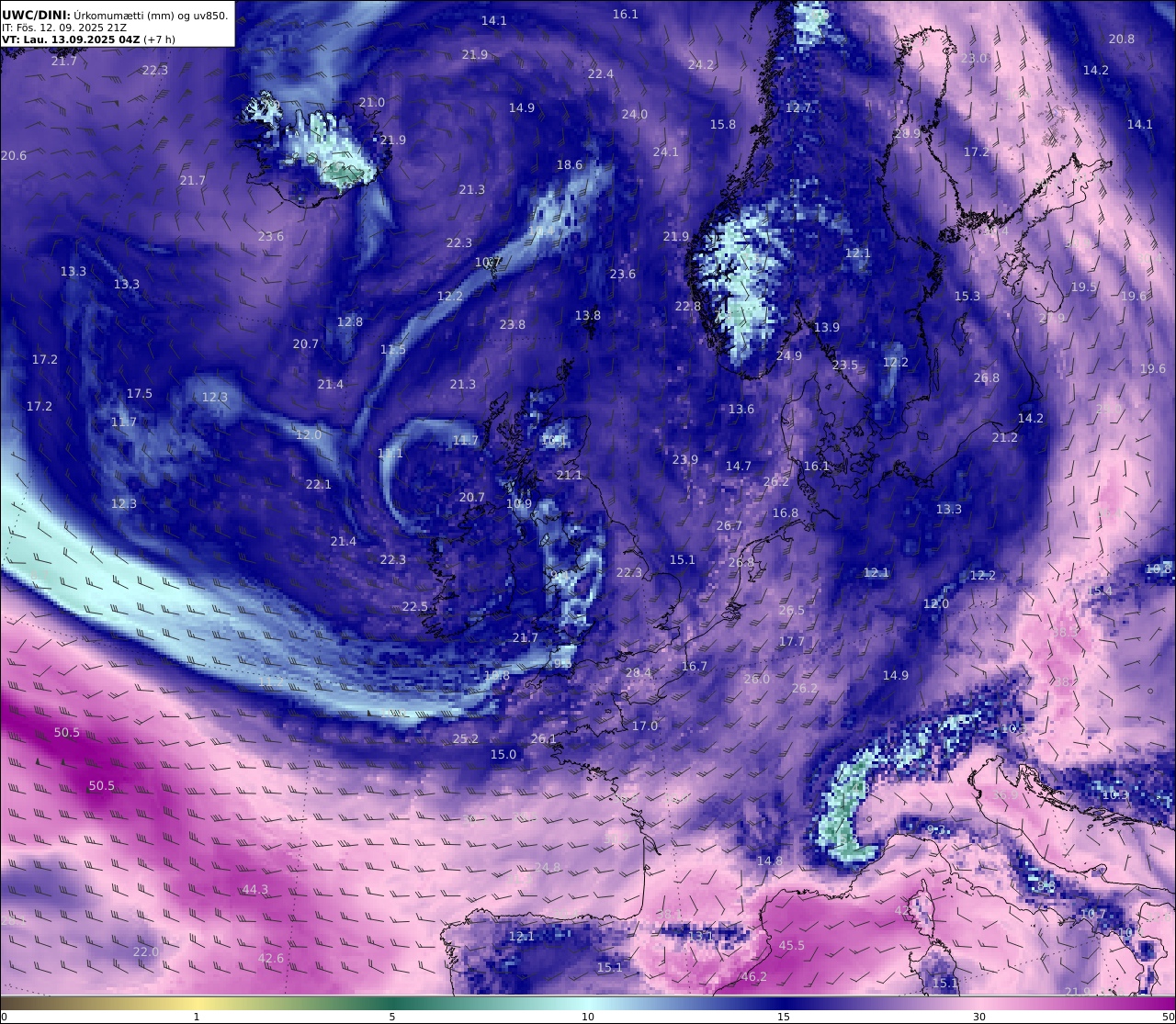Click the 22.4 value on the map
Screen dimensions: 1176x1024
click(x=601, y=73)
